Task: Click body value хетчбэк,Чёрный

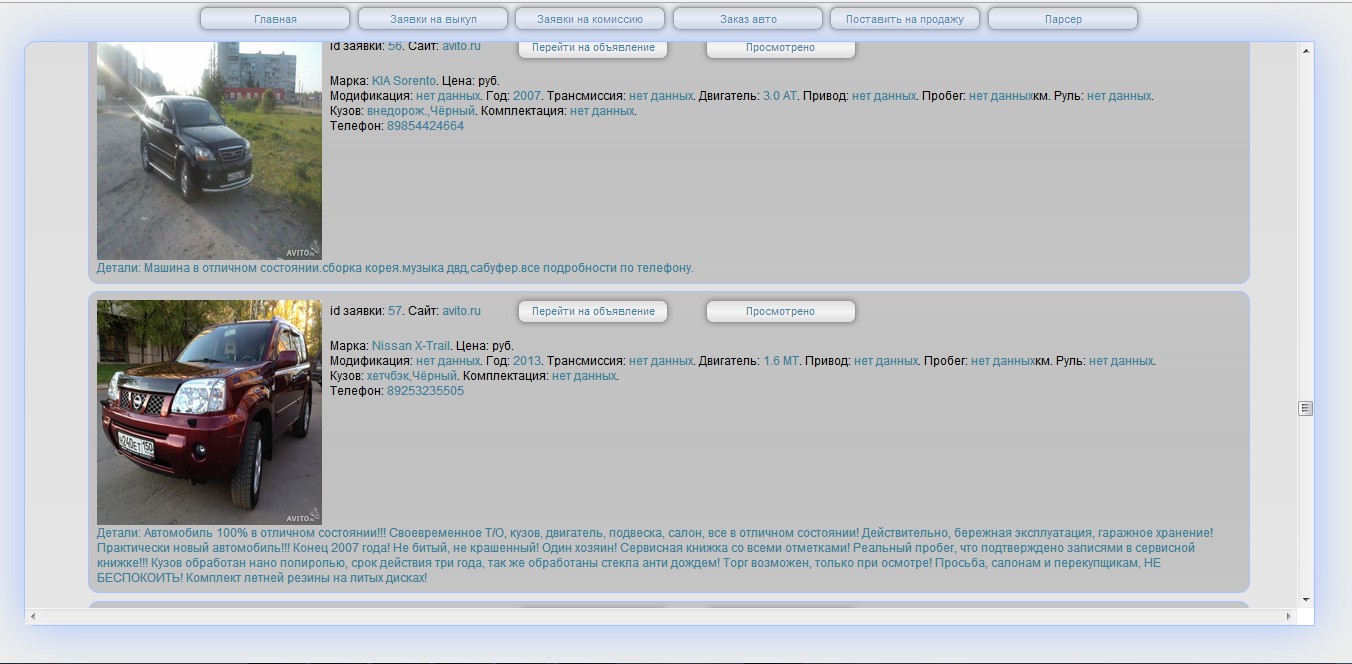Action: [412, 376]
